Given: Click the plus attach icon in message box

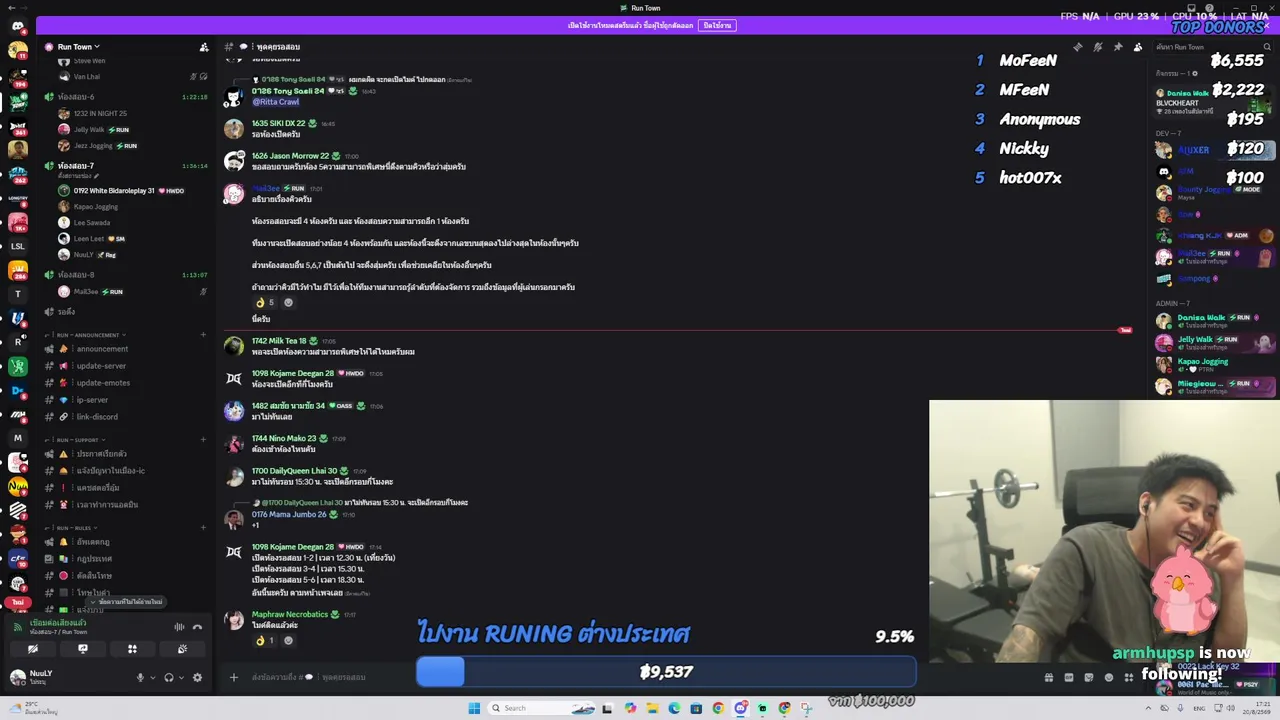Looking at the screenshot, I should tap(234, 677).
